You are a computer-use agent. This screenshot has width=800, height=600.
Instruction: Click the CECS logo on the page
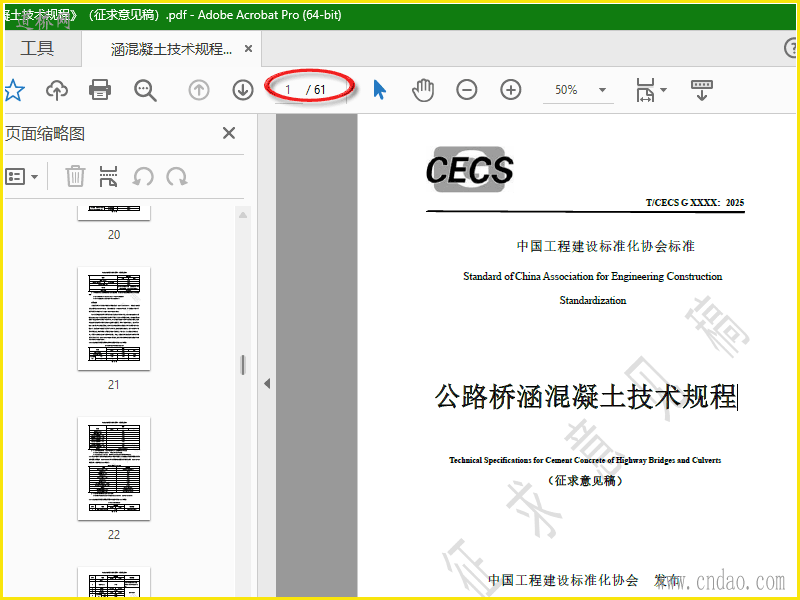click(x=469, y=169)
